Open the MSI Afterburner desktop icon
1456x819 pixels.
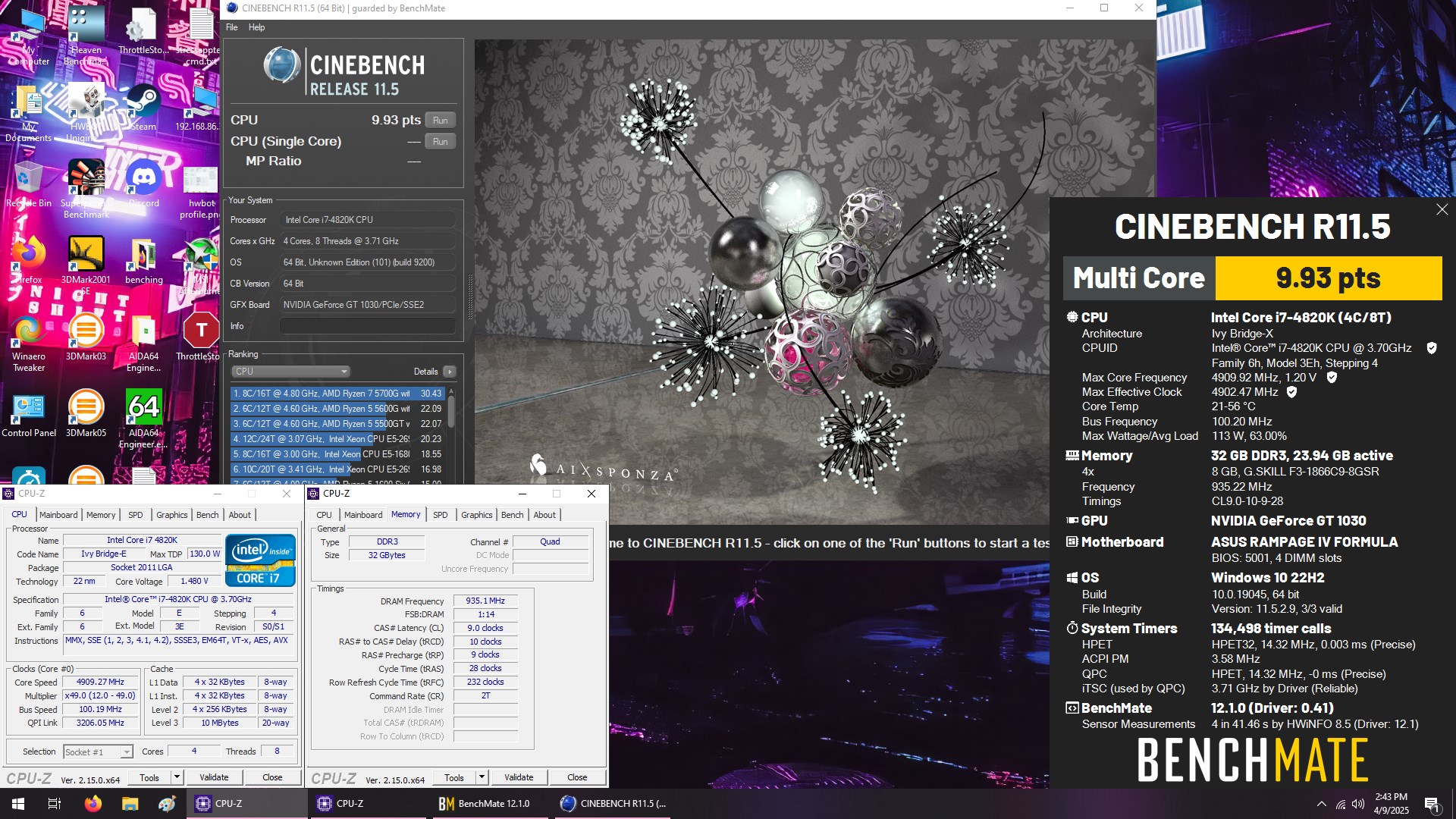pyautogui.click(x=201, y=264)
